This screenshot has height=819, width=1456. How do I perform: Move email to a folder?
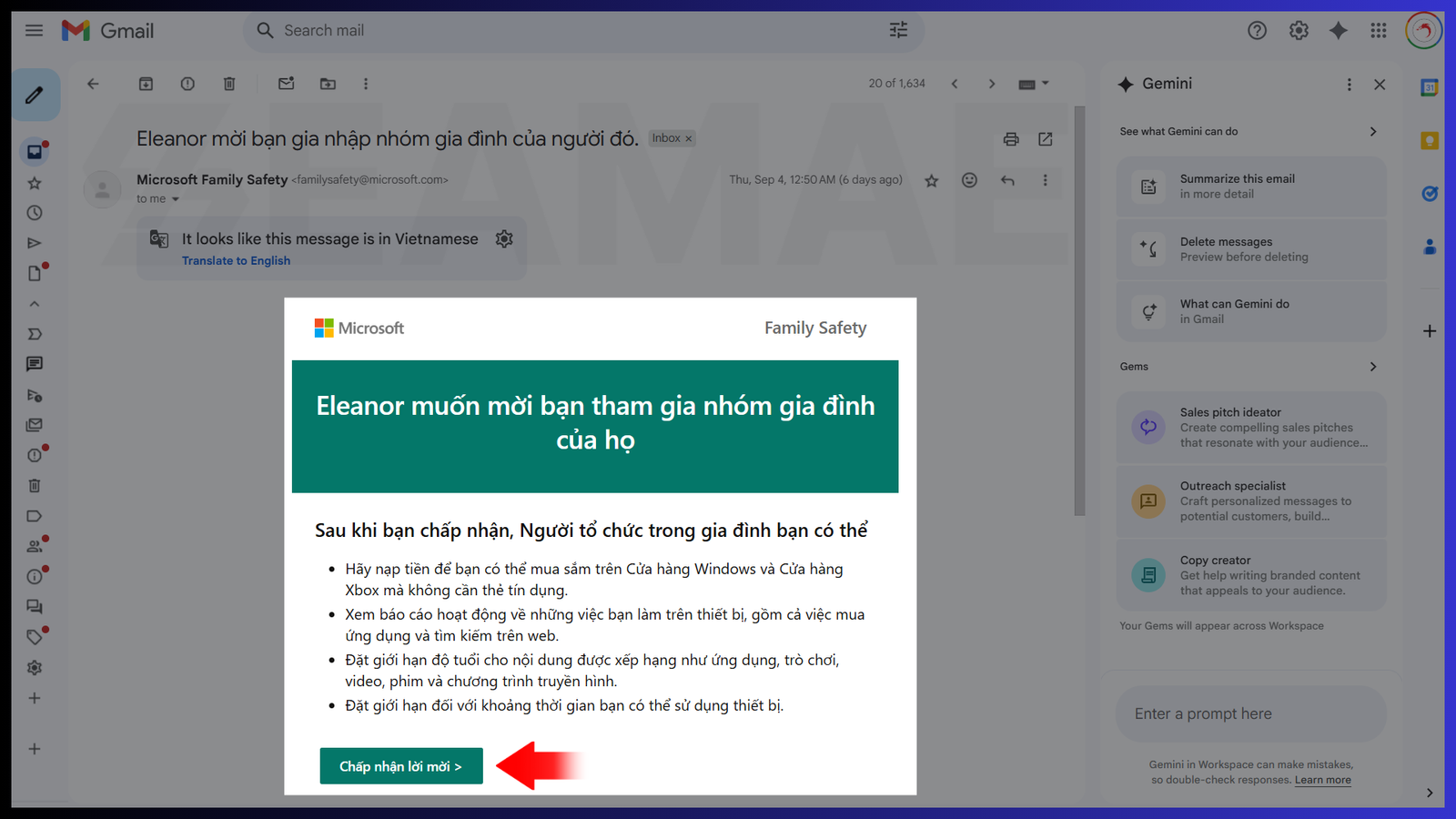pos(328,84)
